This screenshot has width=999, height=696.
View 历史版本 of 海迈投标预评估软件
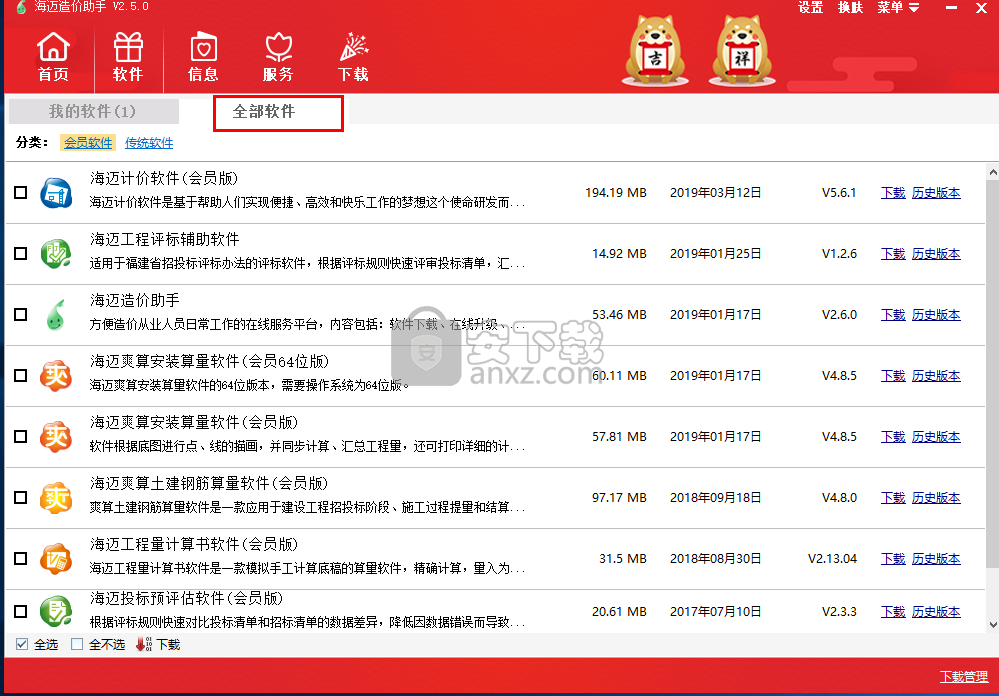coord(936,611)
